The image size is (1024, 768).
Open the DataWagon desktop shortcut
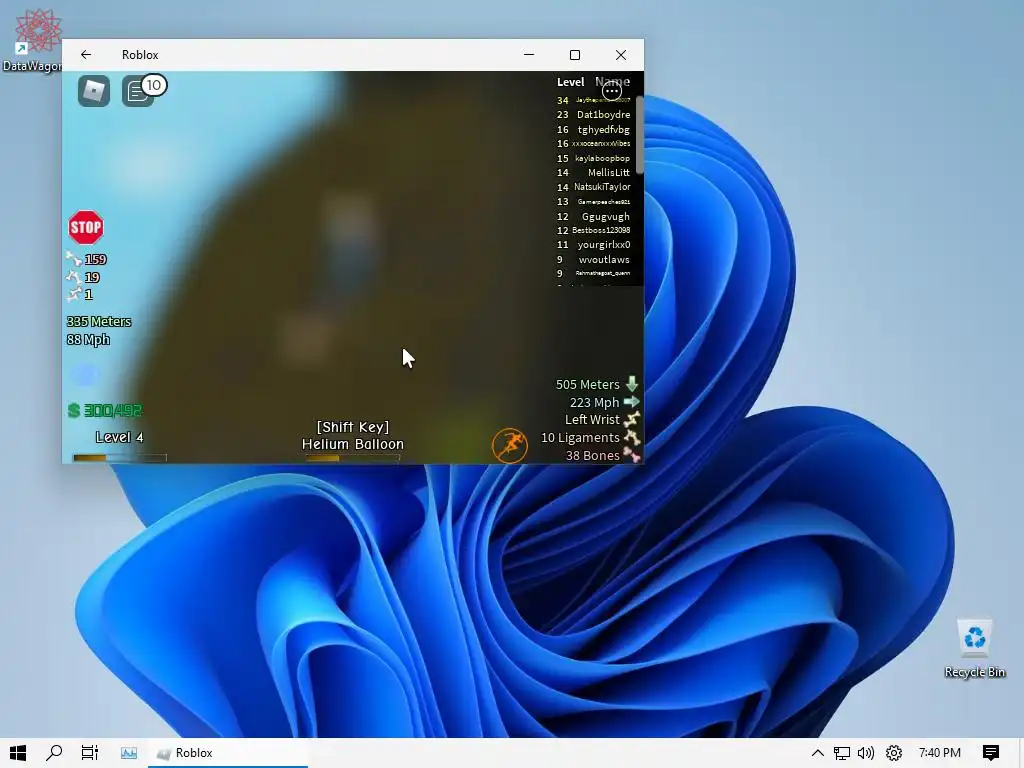pyautogui.click(x=33, y=39)
